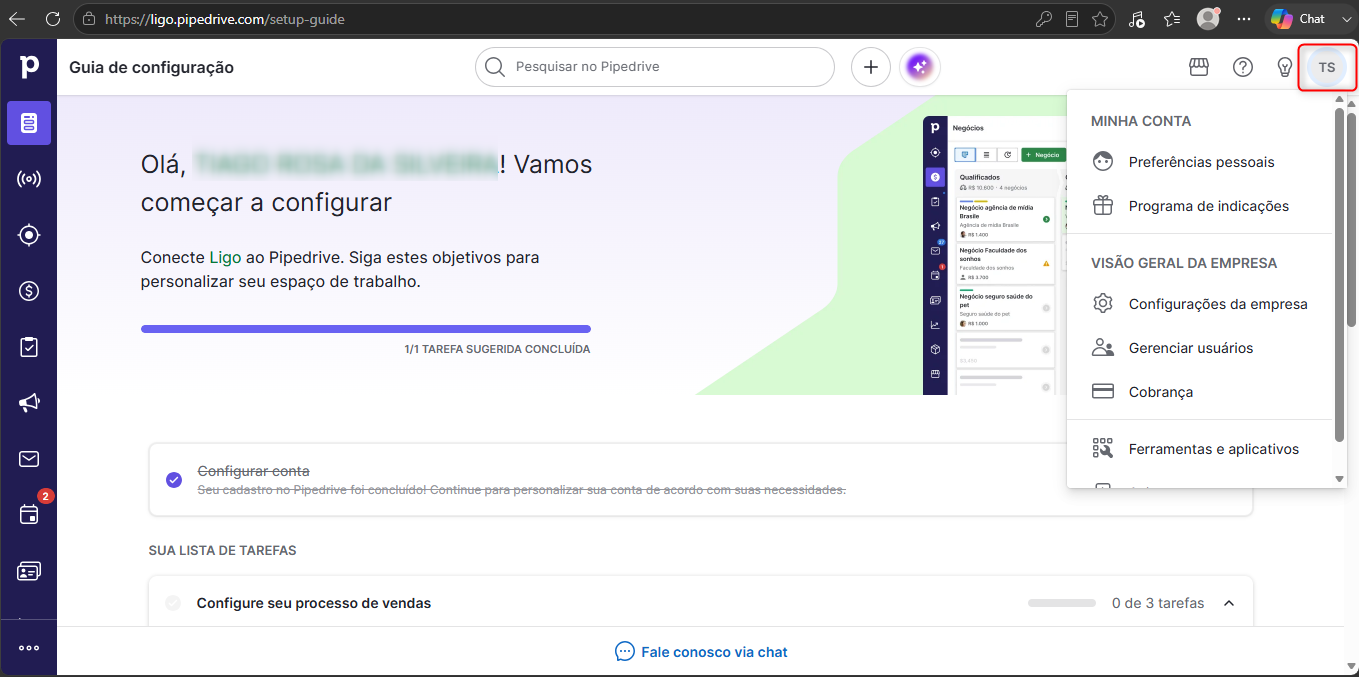Viewport: 1359px width, 677px height.
Task: Open the setup guide sidebar icon
Action: click(x=29, y=123)
